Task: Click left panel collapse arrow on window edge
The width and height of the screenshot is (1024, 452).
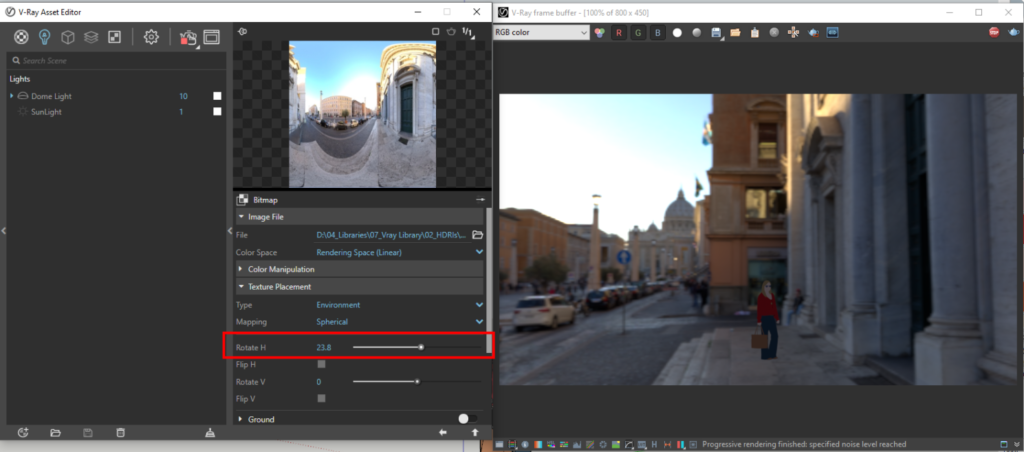Action: click(x=3, y=230)
